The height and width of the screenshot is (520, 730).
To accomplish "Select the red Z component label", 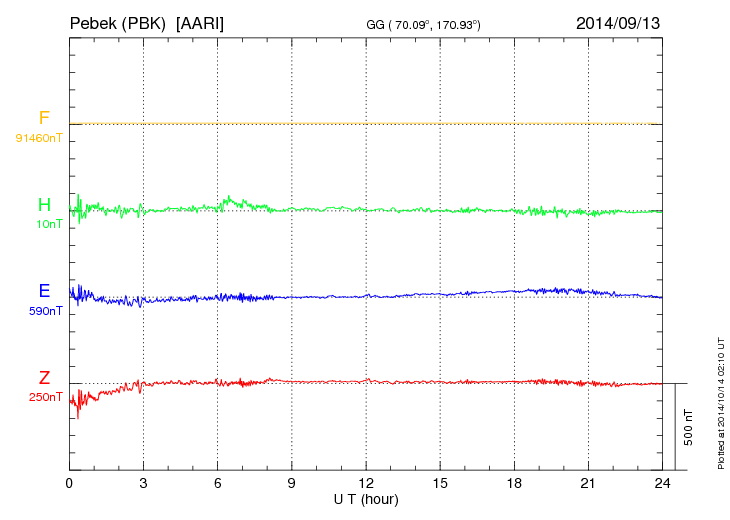I will [x=44, y=378].
